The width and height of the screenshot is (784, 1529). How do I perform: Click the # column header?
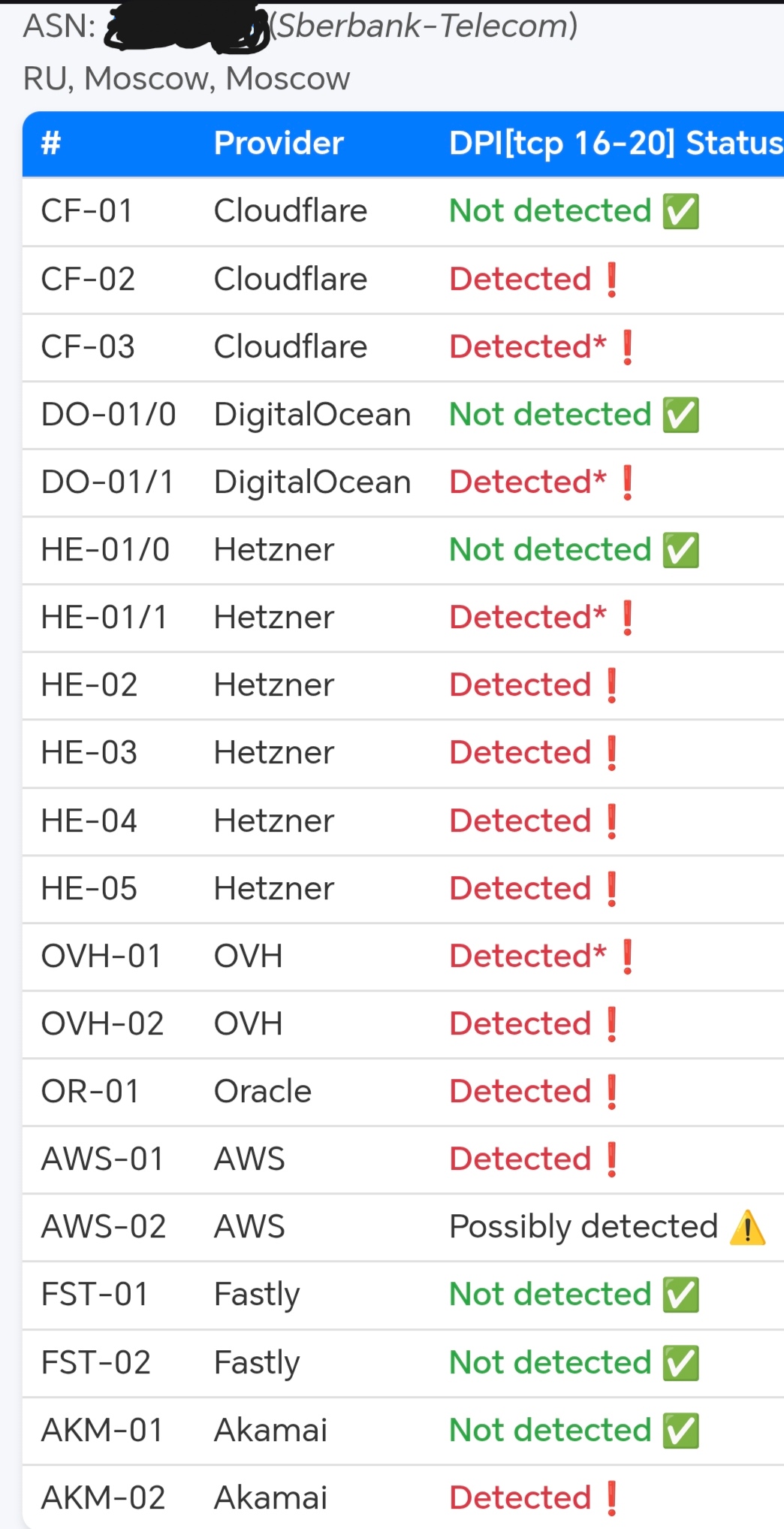tap(50, 144)
